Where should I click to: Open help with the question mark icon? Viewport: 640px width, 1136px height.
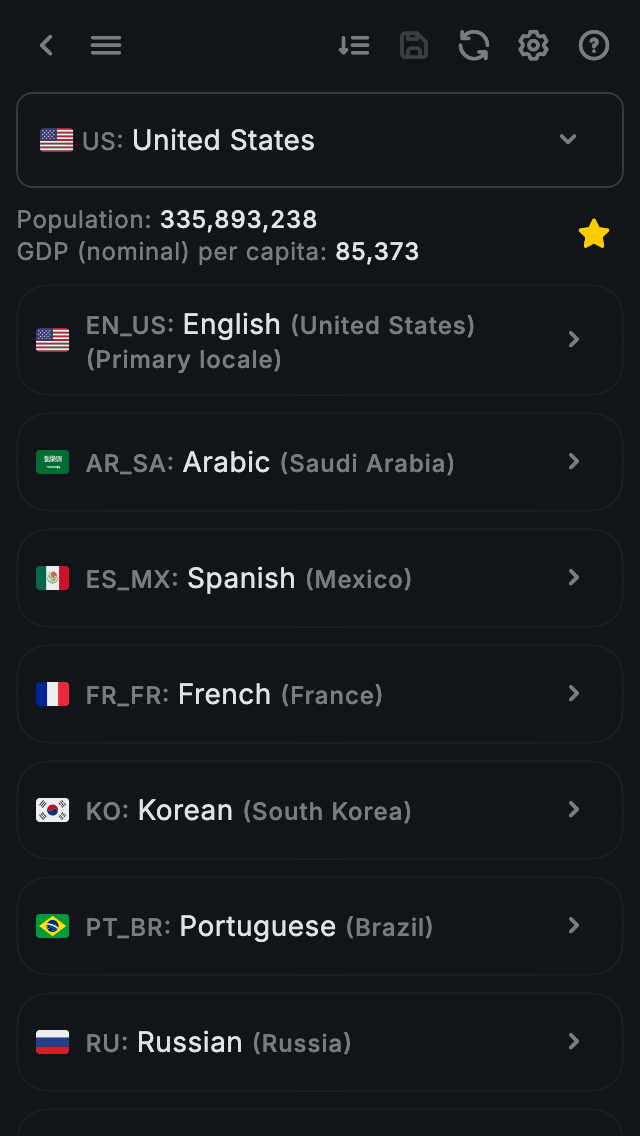click(x=594, y=45)
